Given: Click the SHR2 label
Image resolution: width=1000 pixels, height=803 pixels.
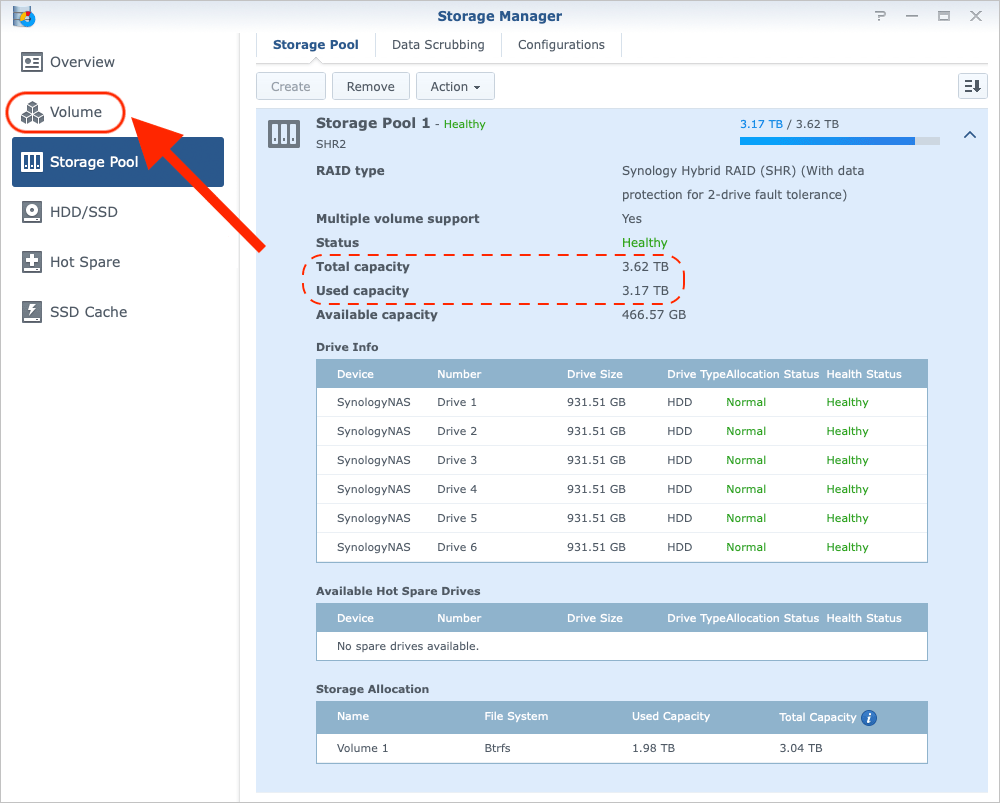Looking at the screenshot, I should [331, 144].
